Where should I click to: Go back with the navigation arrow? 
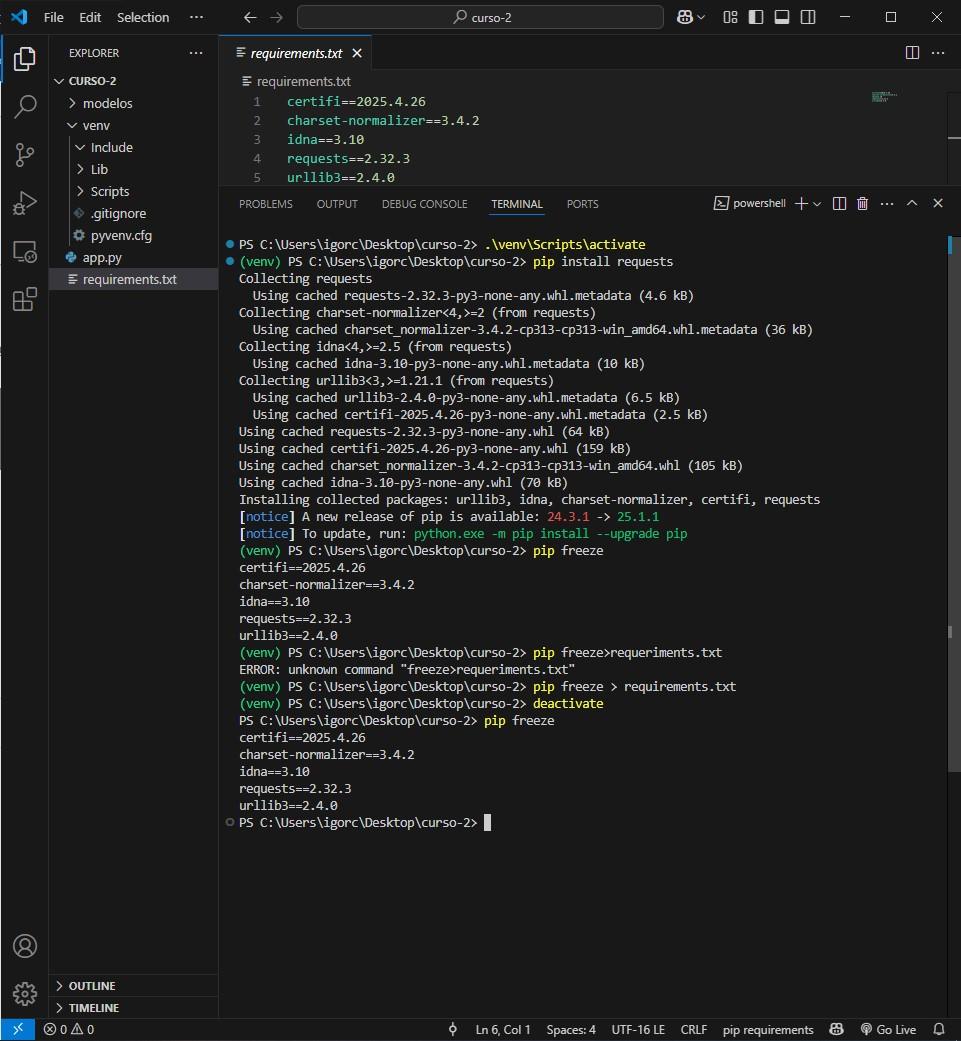(250, 17)
